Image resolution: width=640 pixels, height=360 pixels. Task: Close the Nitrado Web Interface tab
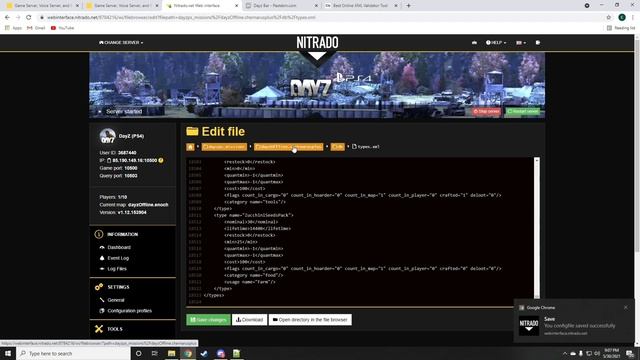click(236, 6)
